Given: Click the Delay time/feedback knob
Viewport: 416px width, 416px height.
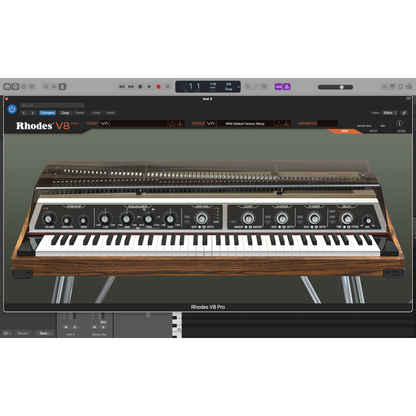Looking at the screenshot, I should click(347, 219).
